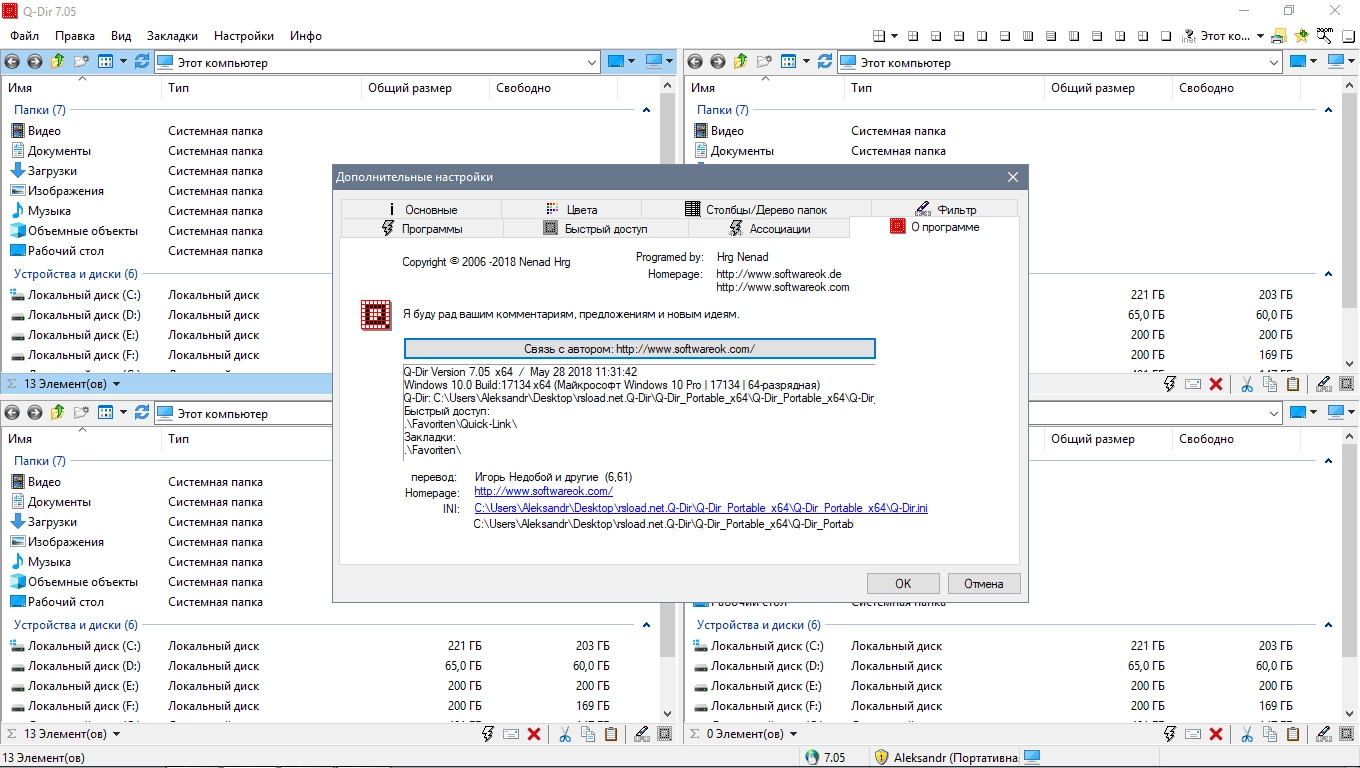Collapse 'Папки (7)' group in top-left pane
The width and height of the screenshot is (1360, 768).
tap(646, 110)
